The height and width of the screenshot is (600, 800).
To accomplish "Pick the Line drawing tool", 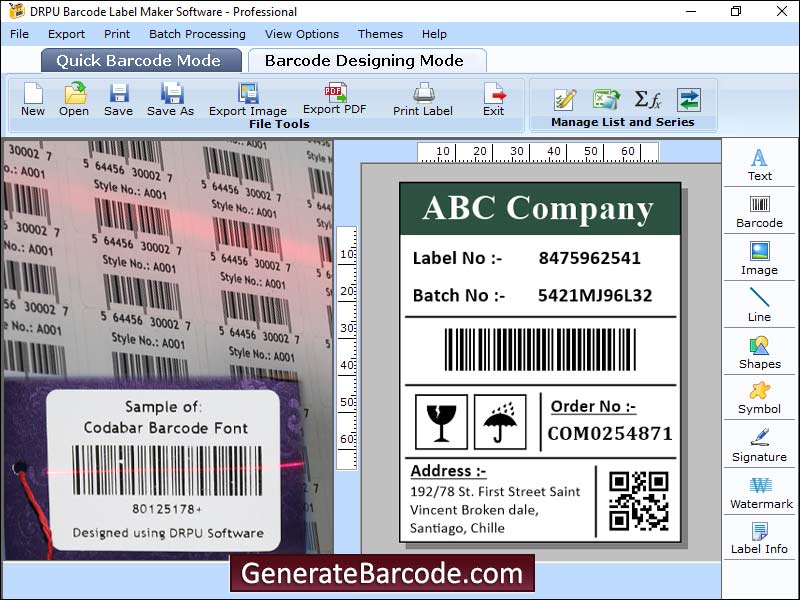I will pos(759,304).
